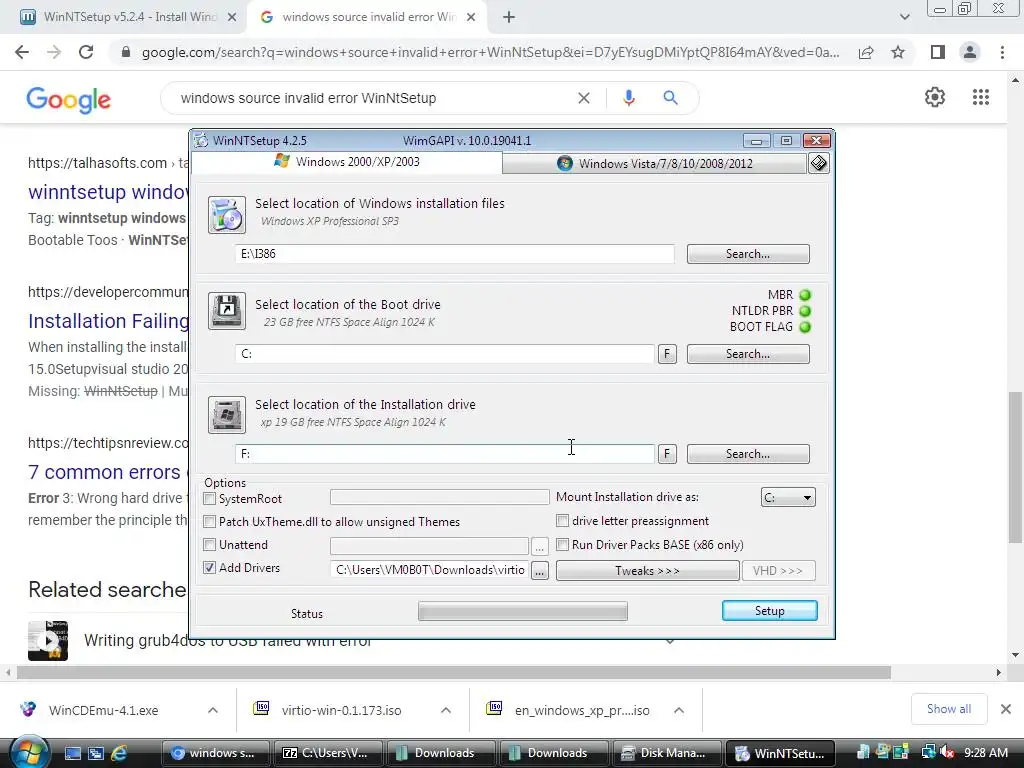
Task: Click the Status progress bar
Action: pos(522,612)
